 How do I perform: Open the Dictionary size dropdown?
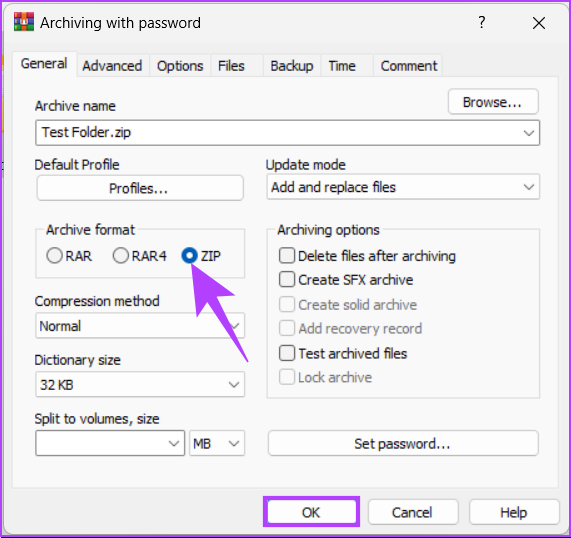coord(140,384)
